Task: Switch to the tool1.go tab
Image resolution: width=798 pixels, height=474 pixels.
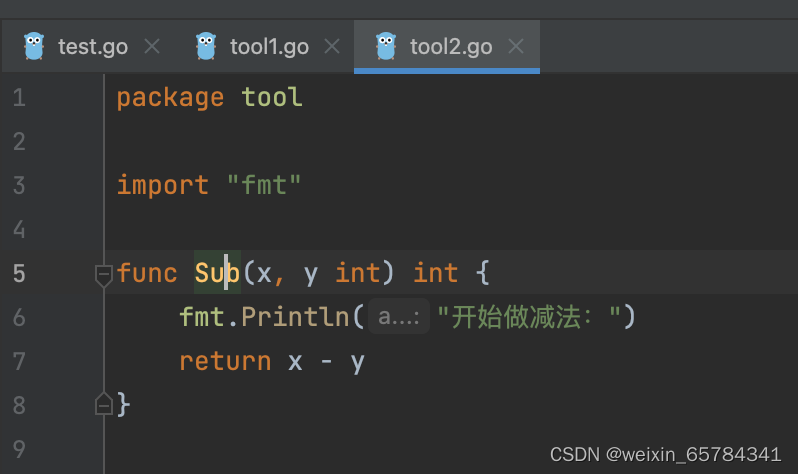Action: [269, 46]
